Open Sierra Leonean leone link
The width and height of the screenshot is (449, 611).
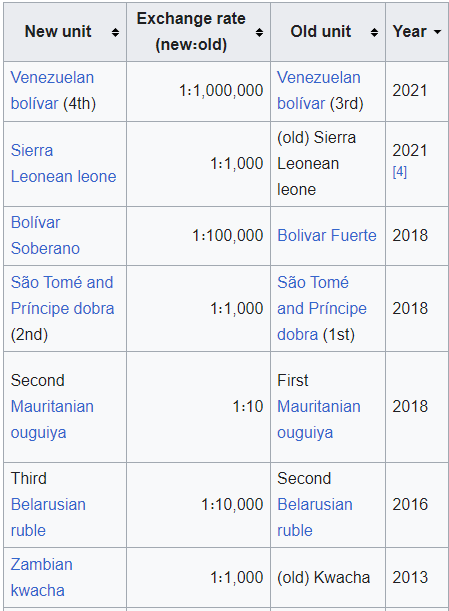pyautogui.click(x=64, y=163)
